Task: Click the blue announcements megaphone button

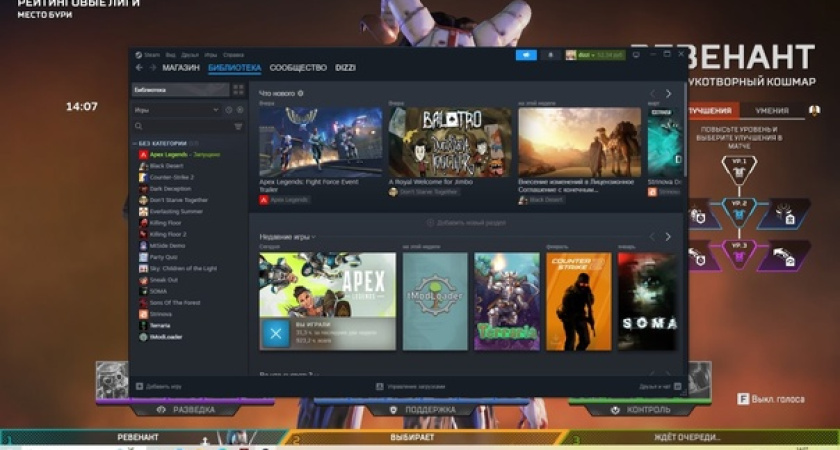Action: (x=526, y=55)
